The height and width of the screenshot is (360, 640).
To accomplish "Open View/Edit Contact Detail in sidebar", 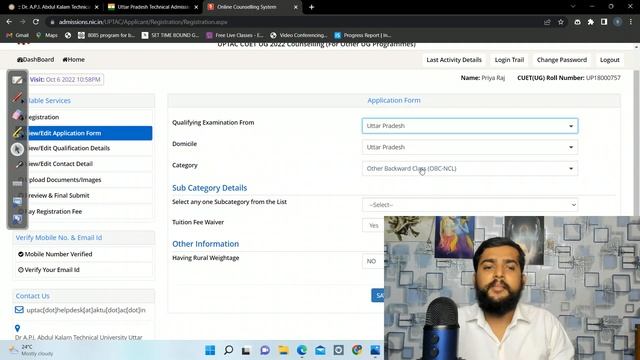I will point(84,164).
